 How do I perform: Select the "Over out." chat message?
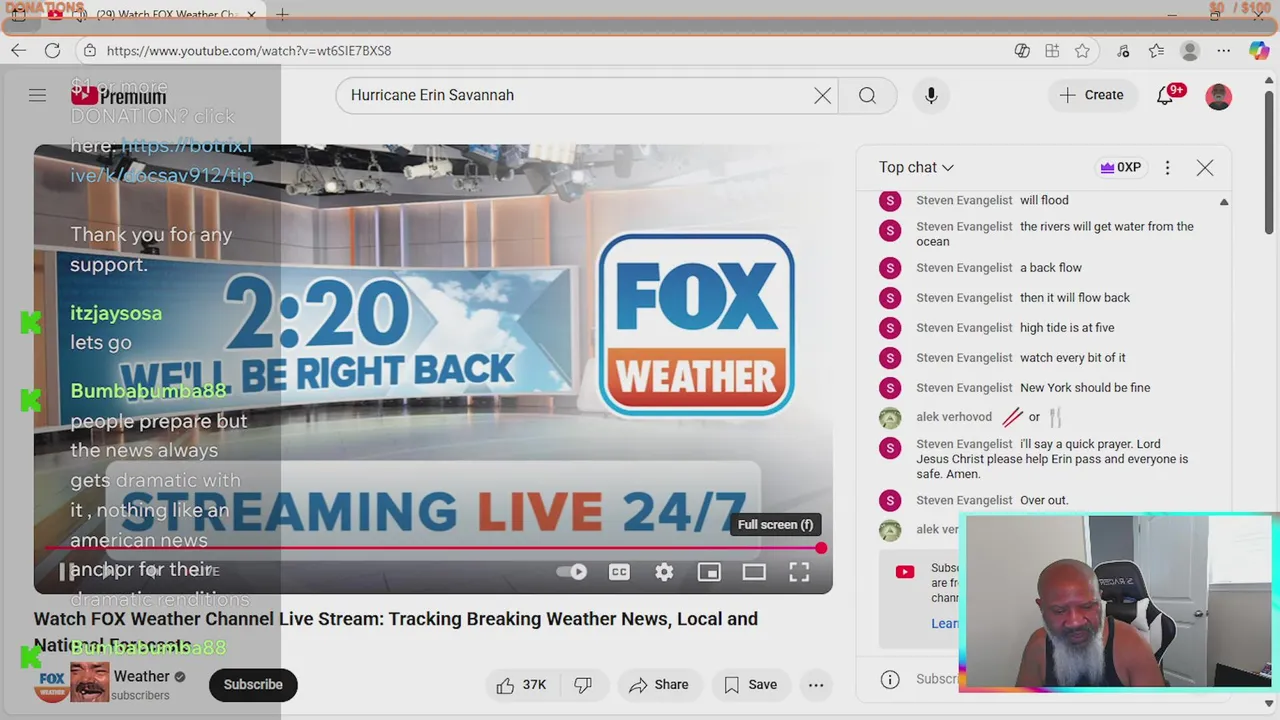(1044, 501)
